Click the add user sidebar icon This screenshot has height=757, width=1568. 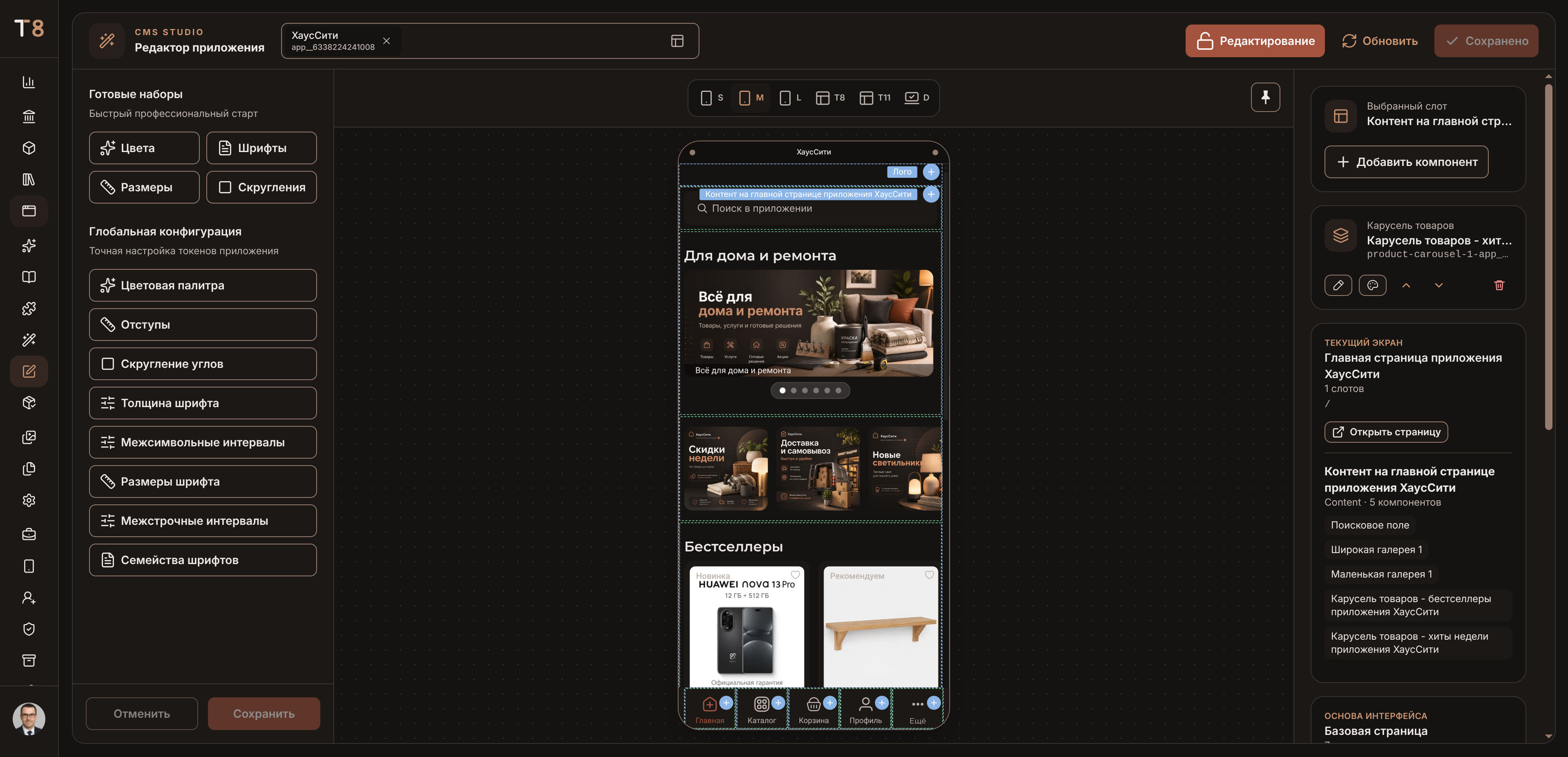[29, 598]
